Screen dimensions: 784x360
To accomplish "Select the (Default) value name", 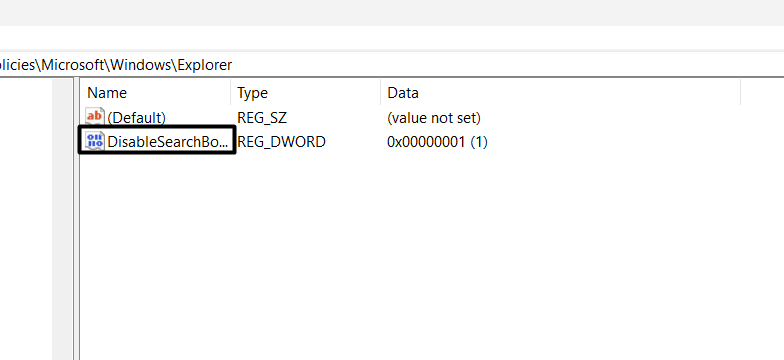I will (x=136, y=118).
